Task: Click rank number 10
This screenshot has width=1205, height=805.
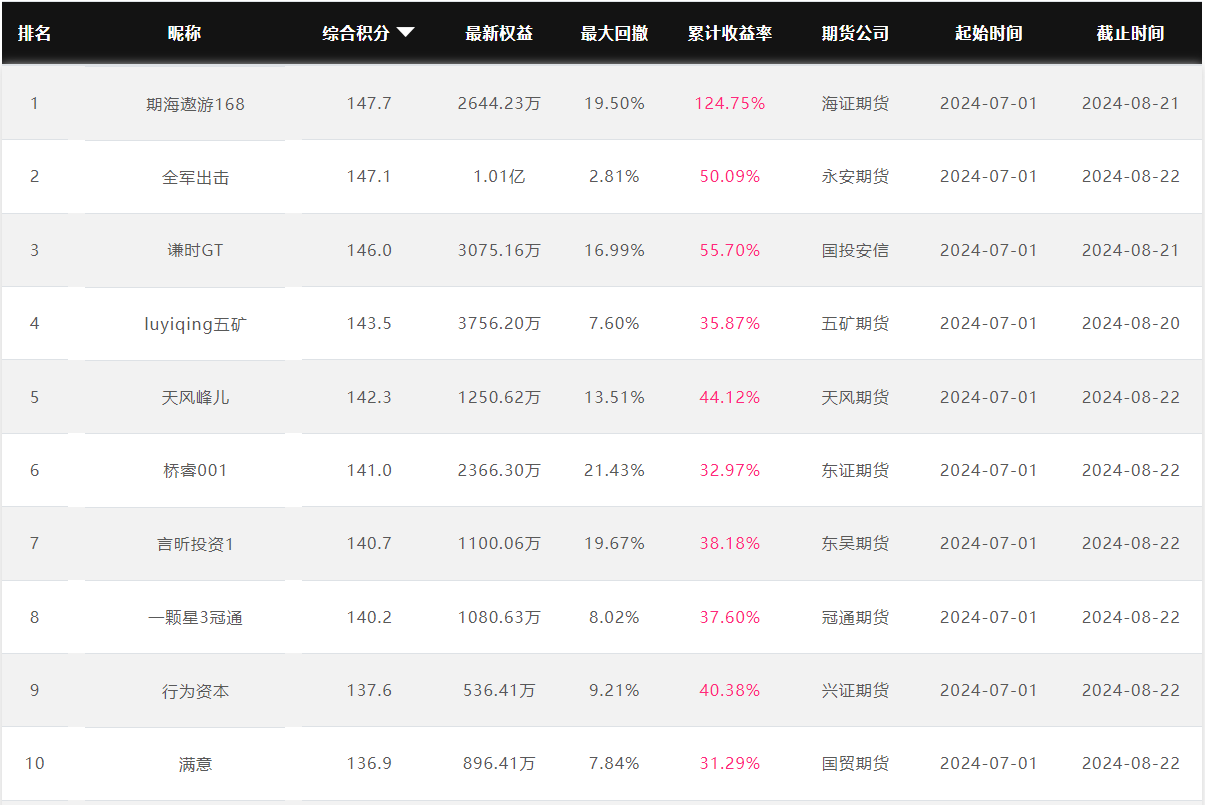Action: [x=34, y=763]
